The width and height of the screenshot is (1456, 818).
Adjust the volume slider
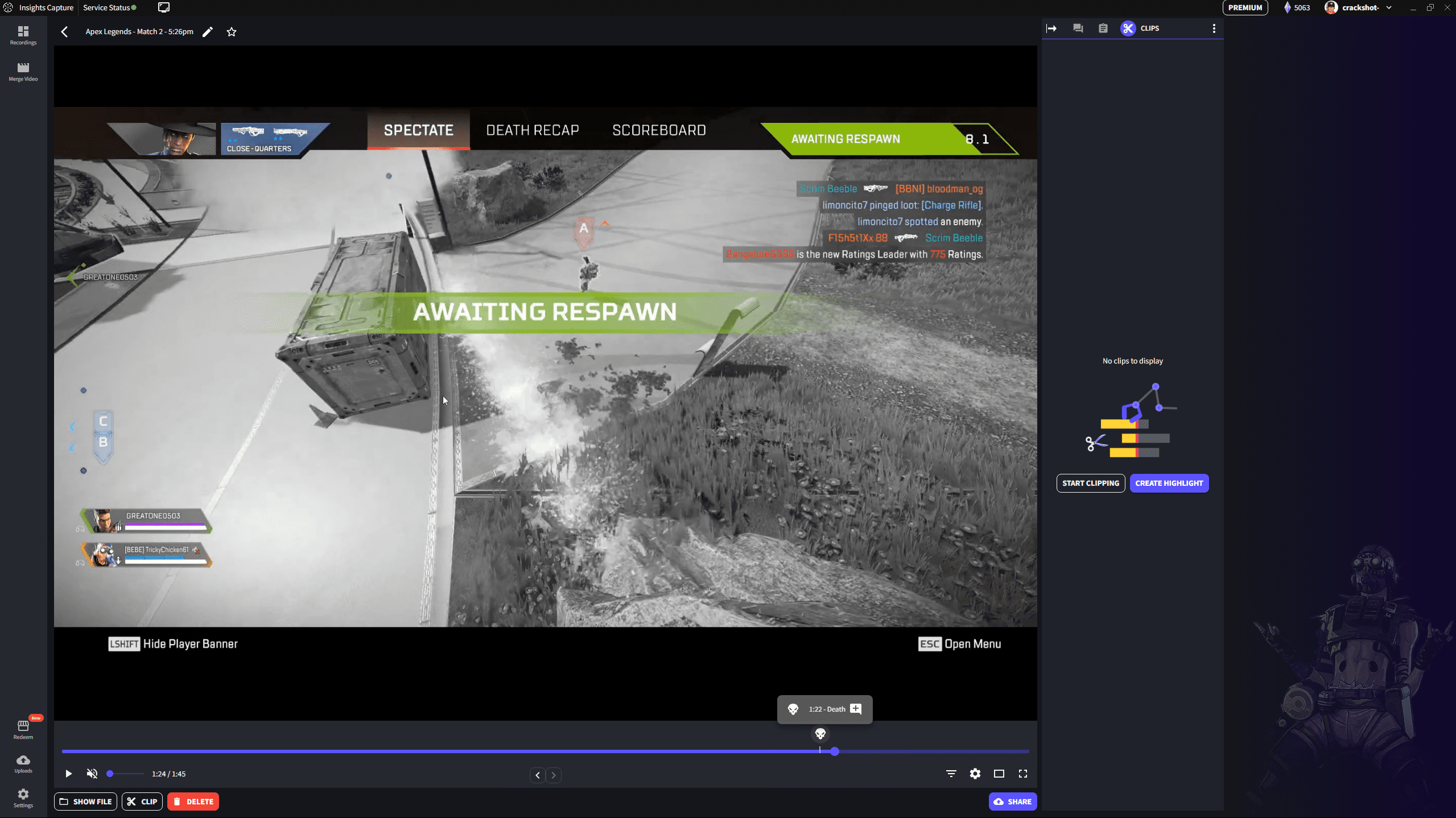(126, 774)
